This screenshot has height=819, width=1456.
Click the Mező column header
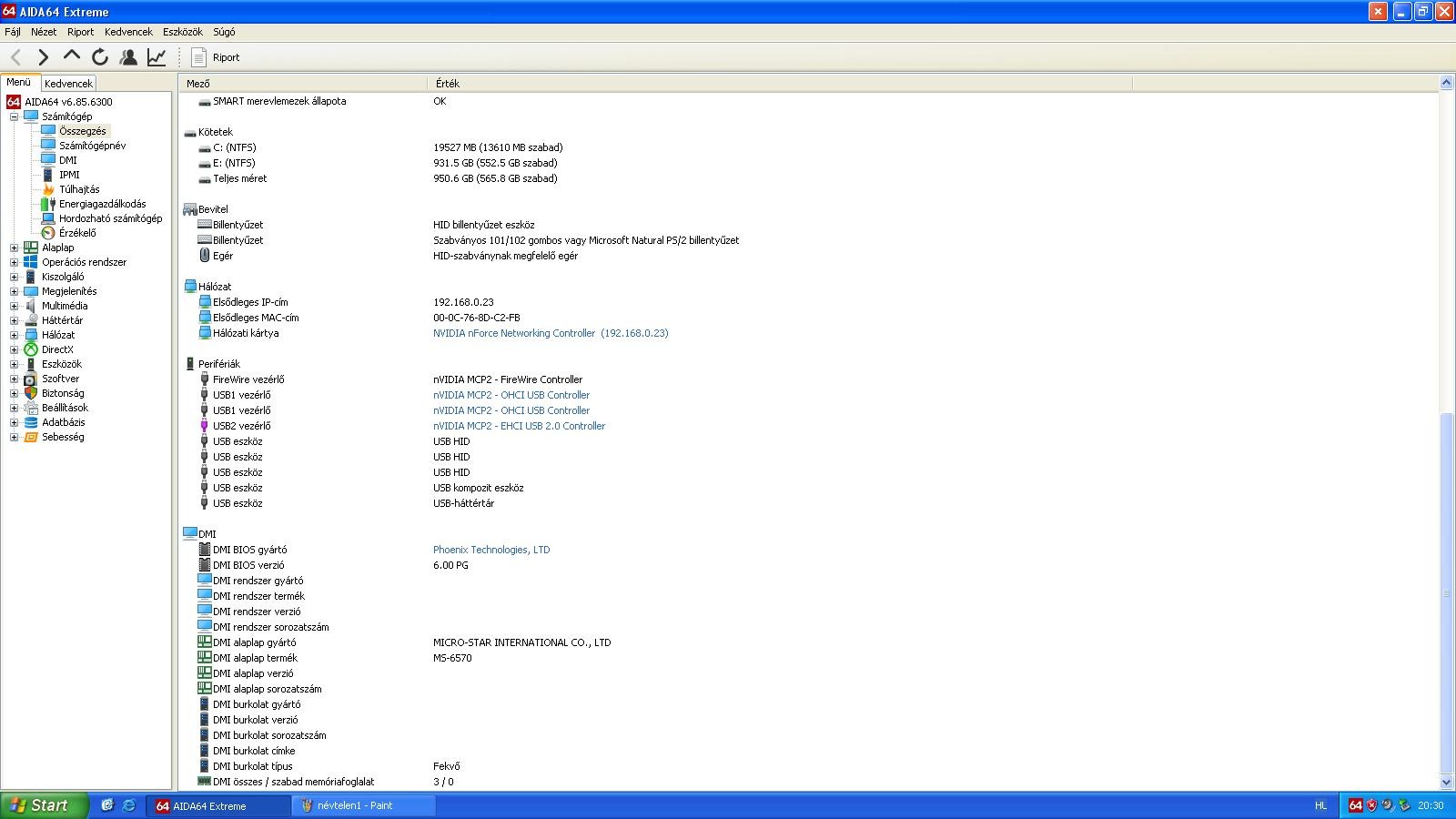[x=303, y=84]
